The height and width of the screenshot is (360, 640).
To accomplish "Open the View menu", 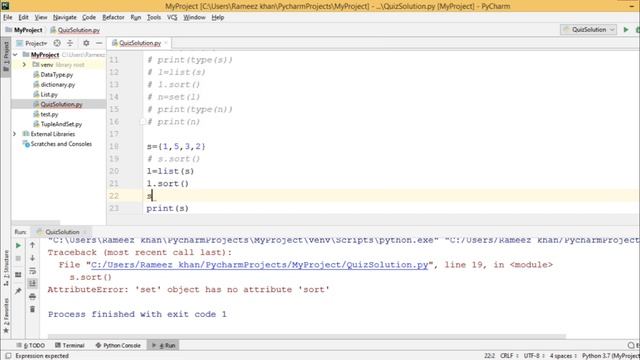I will pyautogui.click(x=41, y=17).
